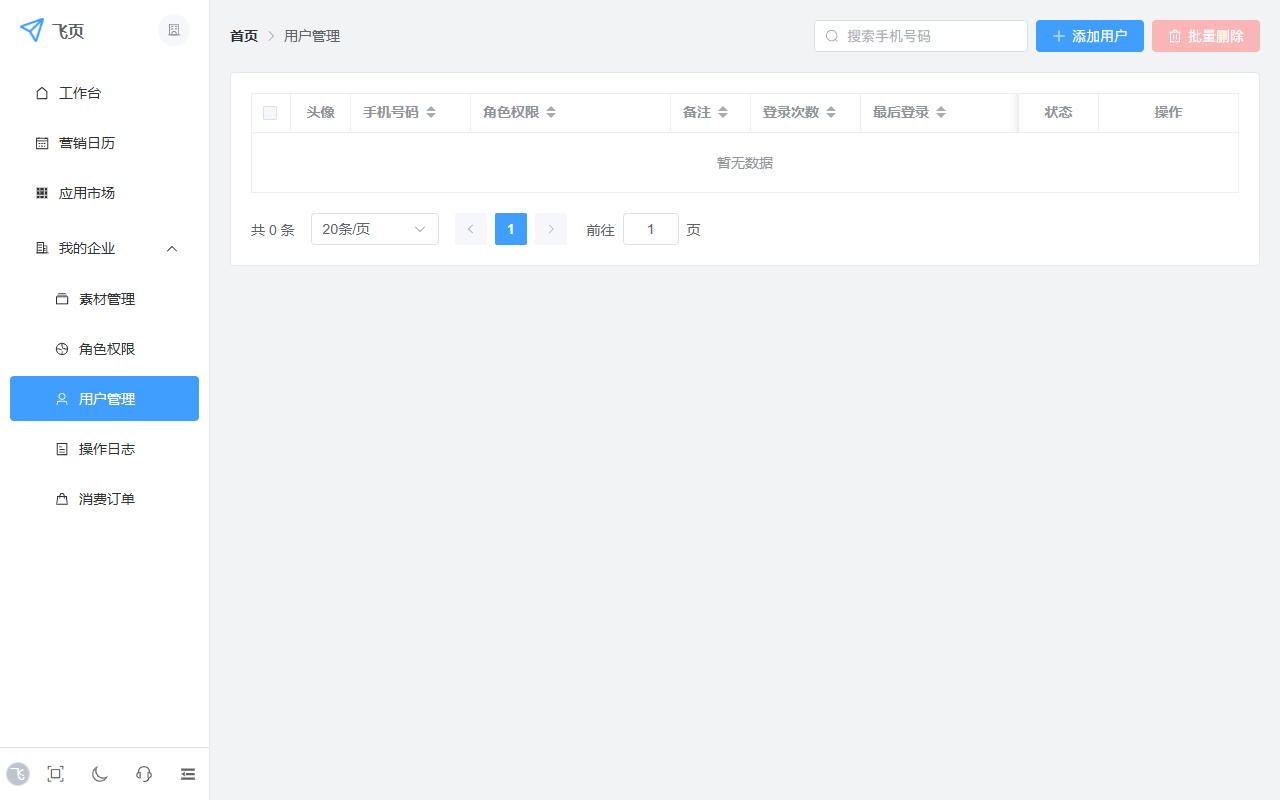Image resolution: width=1280 pixels, height=800 pixels.
Task: Enable dark mode with the moon icon
Action: pyautogui.click(x=99, y=773)
